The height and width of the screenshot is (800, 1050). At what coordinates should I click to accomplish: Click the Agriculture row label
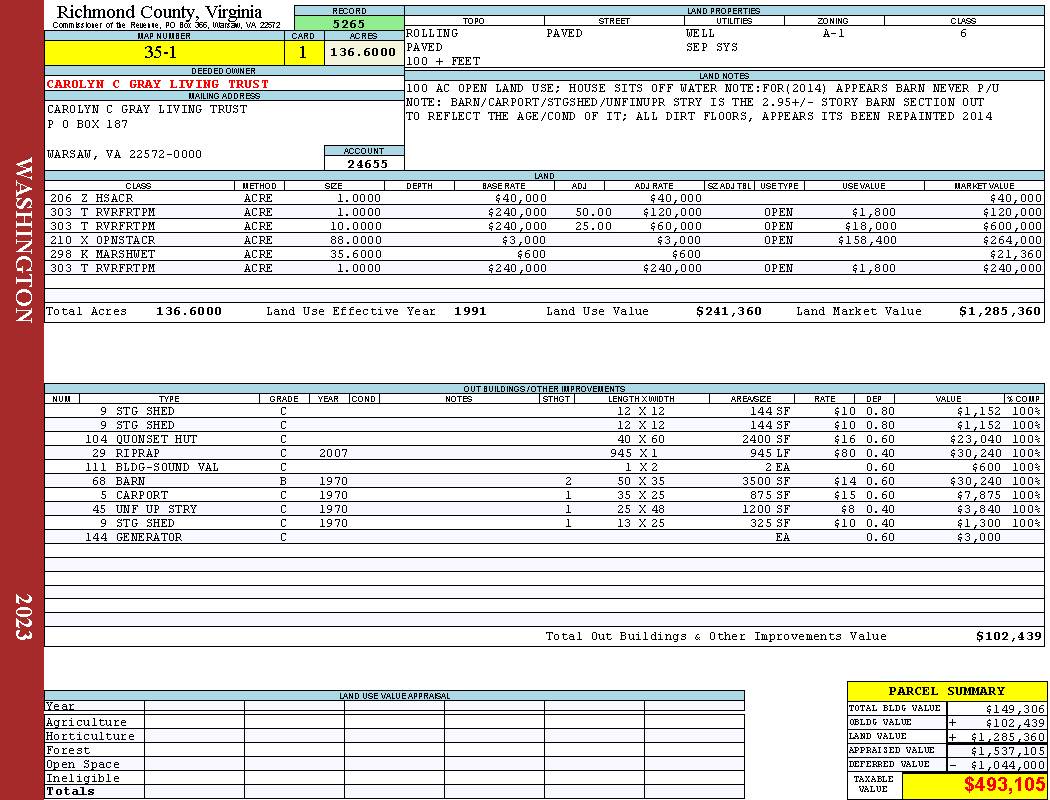click(x=86, y=722)
